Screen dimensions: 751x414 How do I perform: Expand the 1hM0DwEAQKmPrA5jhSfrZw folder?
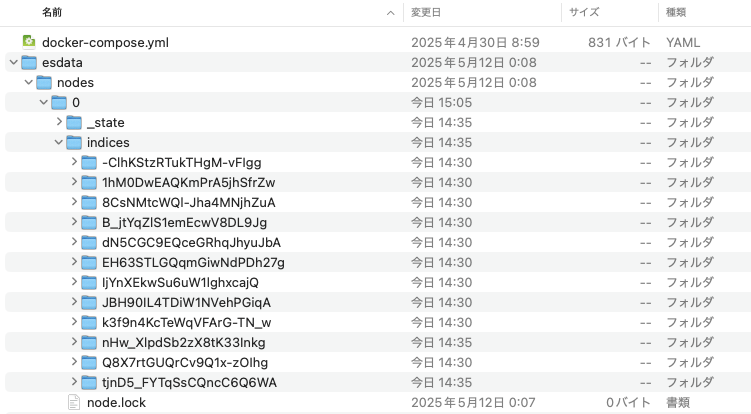click(x=74, y=182)
